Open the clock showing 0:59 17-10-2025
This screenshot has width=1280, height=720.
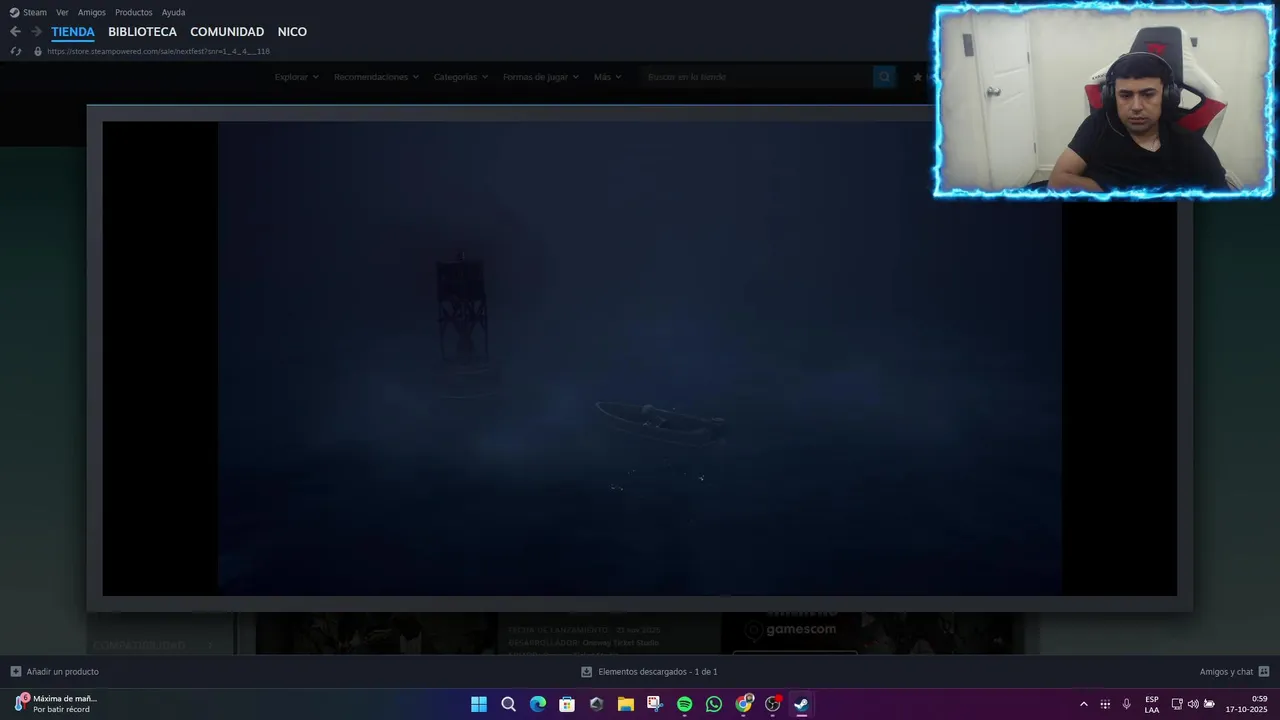(x=1246, y=704)
